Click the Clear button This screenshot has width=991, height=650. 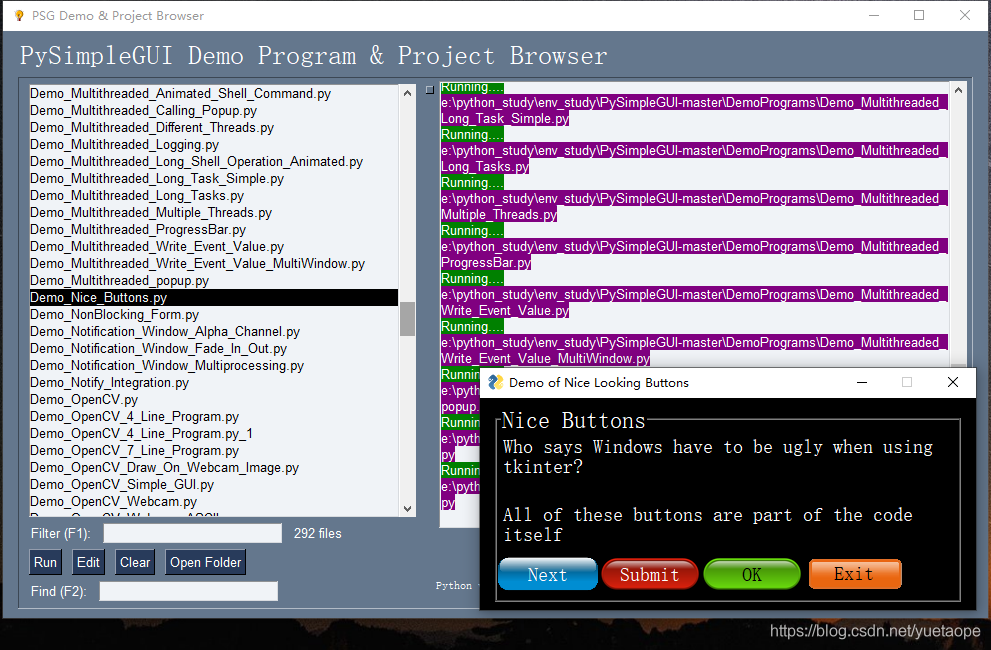coord(135,562)
